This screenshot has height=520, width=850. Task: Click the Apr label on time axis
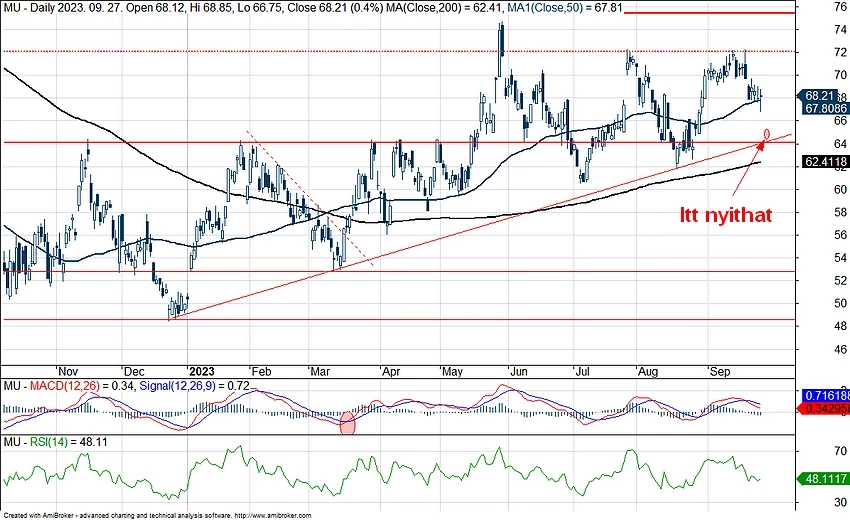tap(391, 372)
